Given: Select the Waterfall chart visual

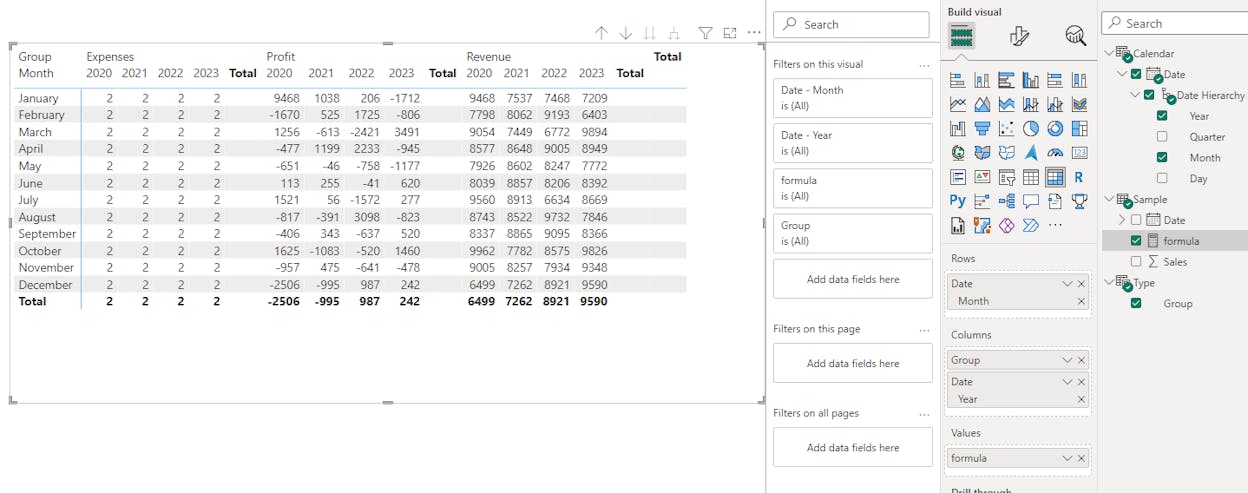Looking at the screenshot, I should (x=958, y=128).
